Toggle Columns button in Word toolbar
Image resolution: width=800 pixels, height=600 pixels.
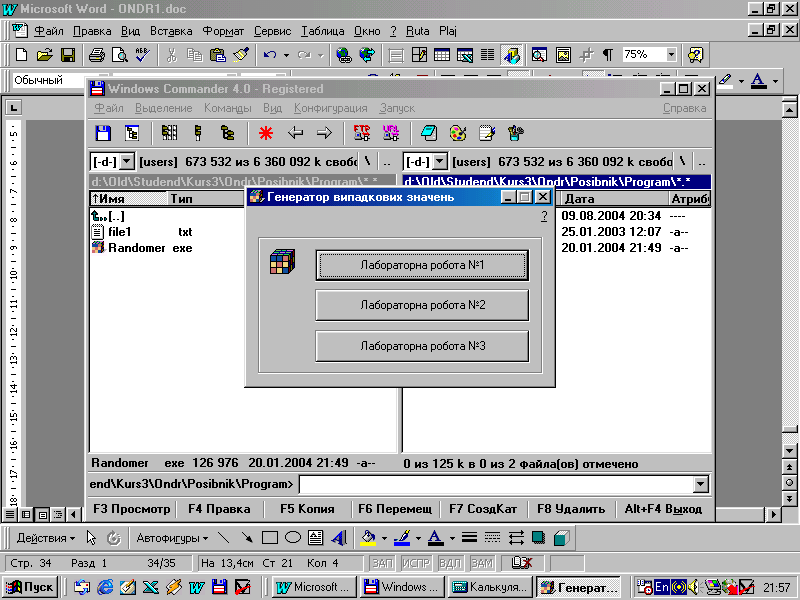pos(487,55)
